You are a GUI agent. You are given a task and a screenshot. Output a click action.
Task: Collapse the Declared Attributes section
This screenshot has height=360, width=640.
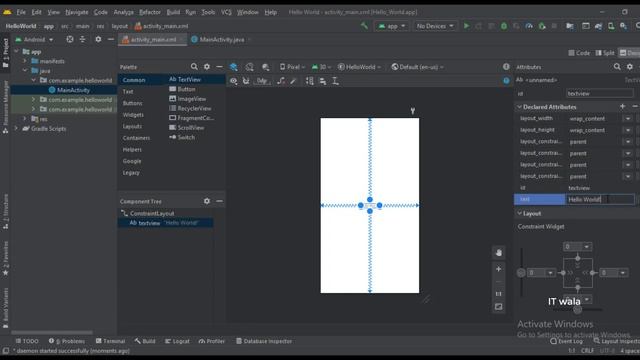520,107
